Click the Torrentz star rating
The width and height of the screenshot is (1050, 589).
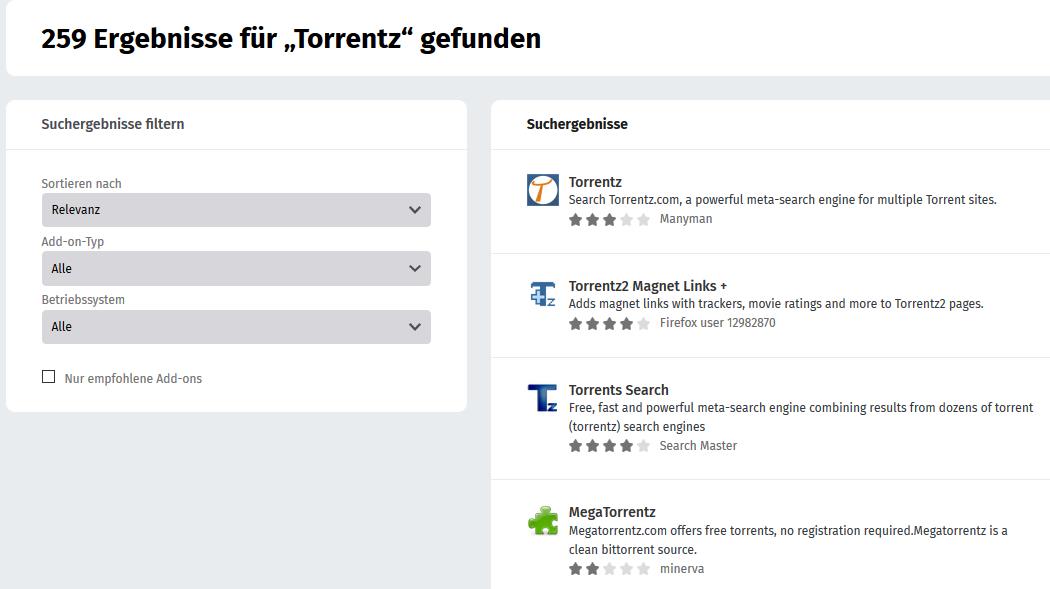[x=609, y=219]
